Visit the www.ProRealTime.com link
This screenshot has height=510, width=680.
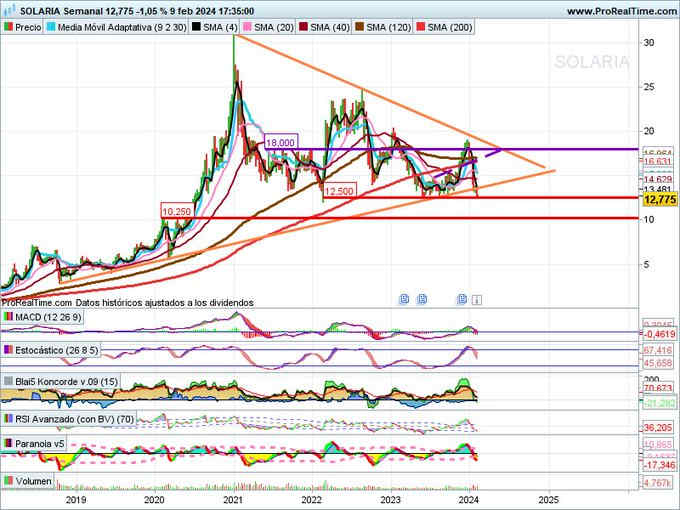coord(622,11)
